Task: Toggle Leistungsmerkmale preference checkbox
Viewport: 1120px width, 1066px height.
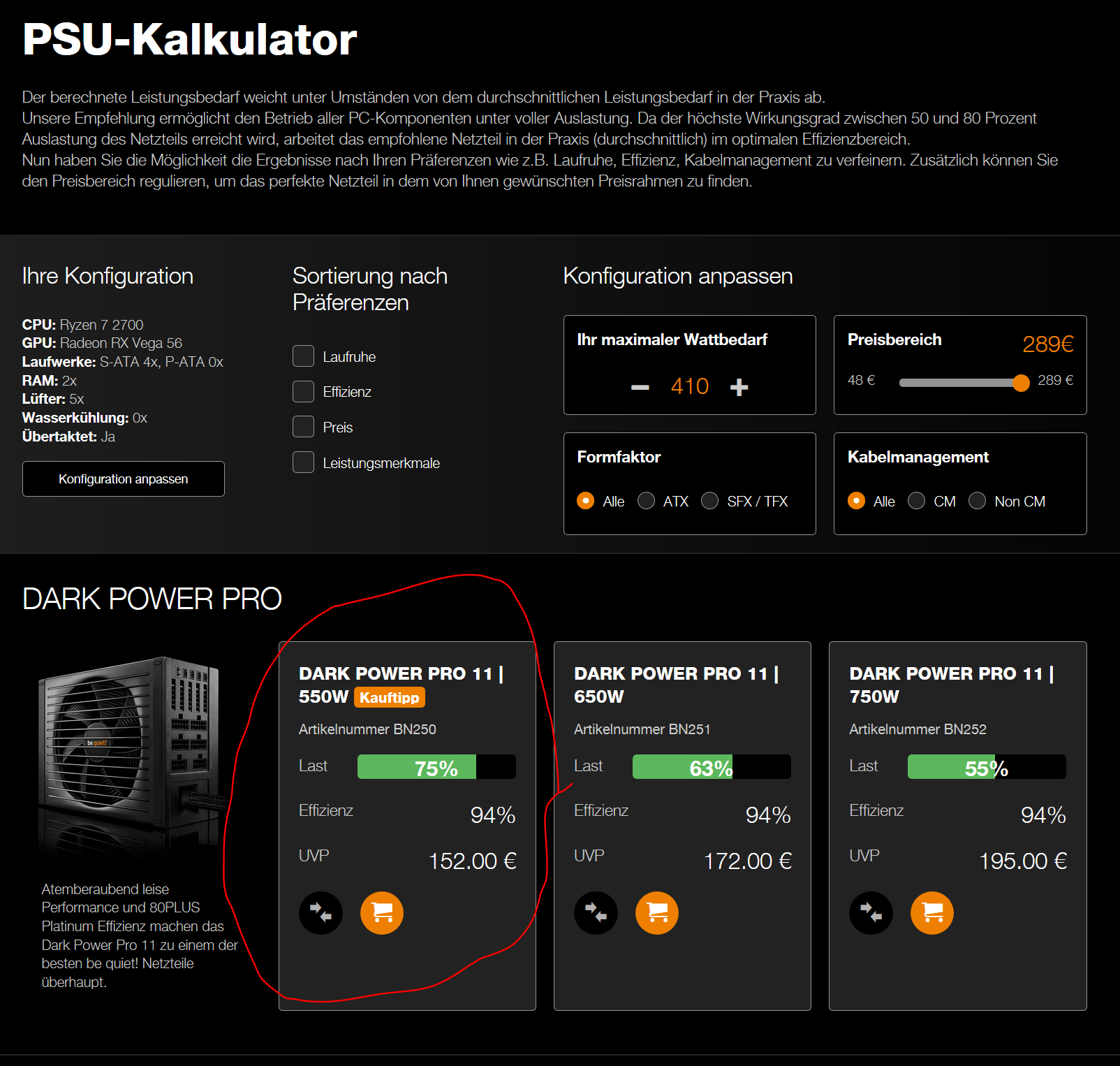Action: [x=303, y=462]
